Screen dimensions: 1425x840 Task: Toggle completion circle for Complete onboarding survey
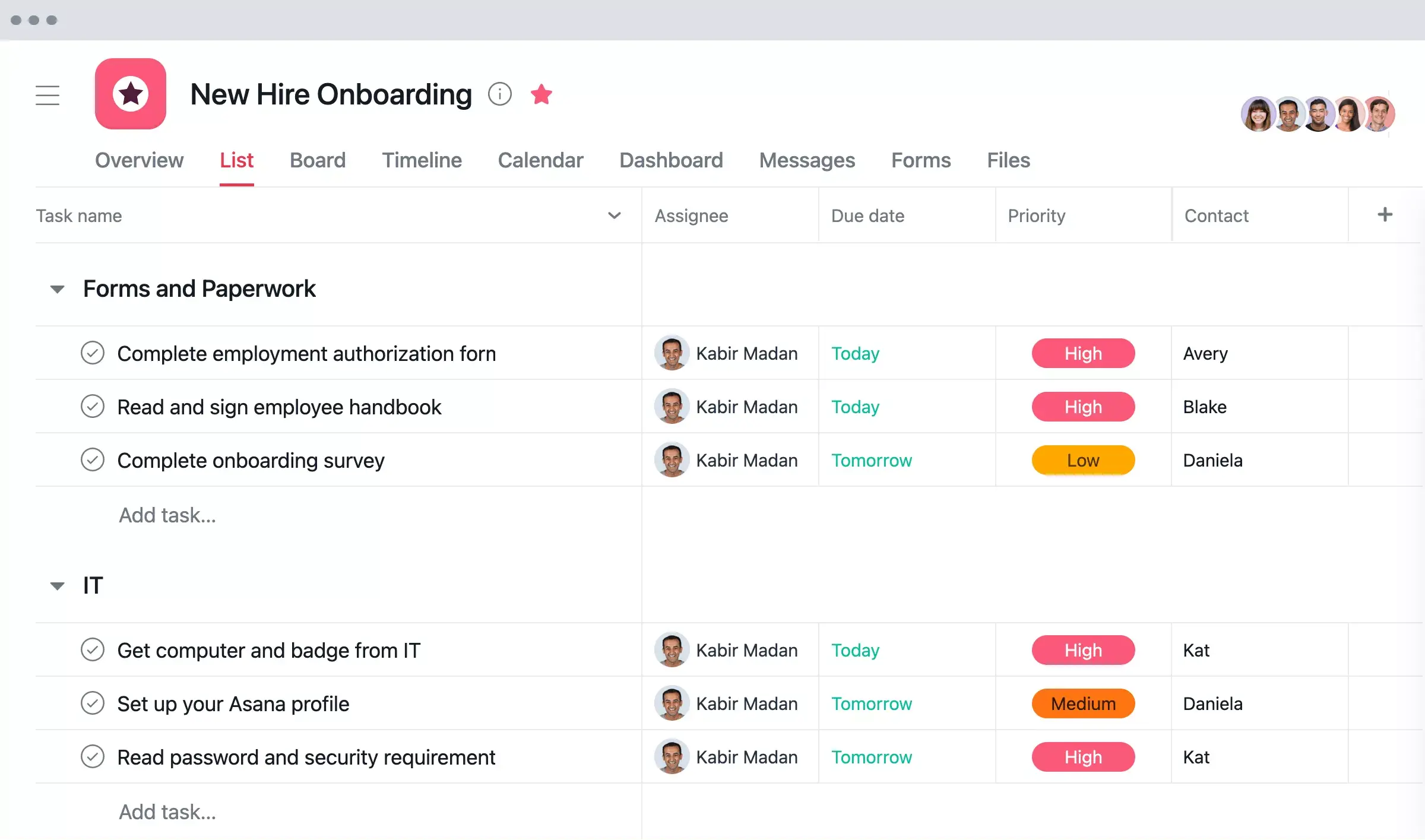93,460
